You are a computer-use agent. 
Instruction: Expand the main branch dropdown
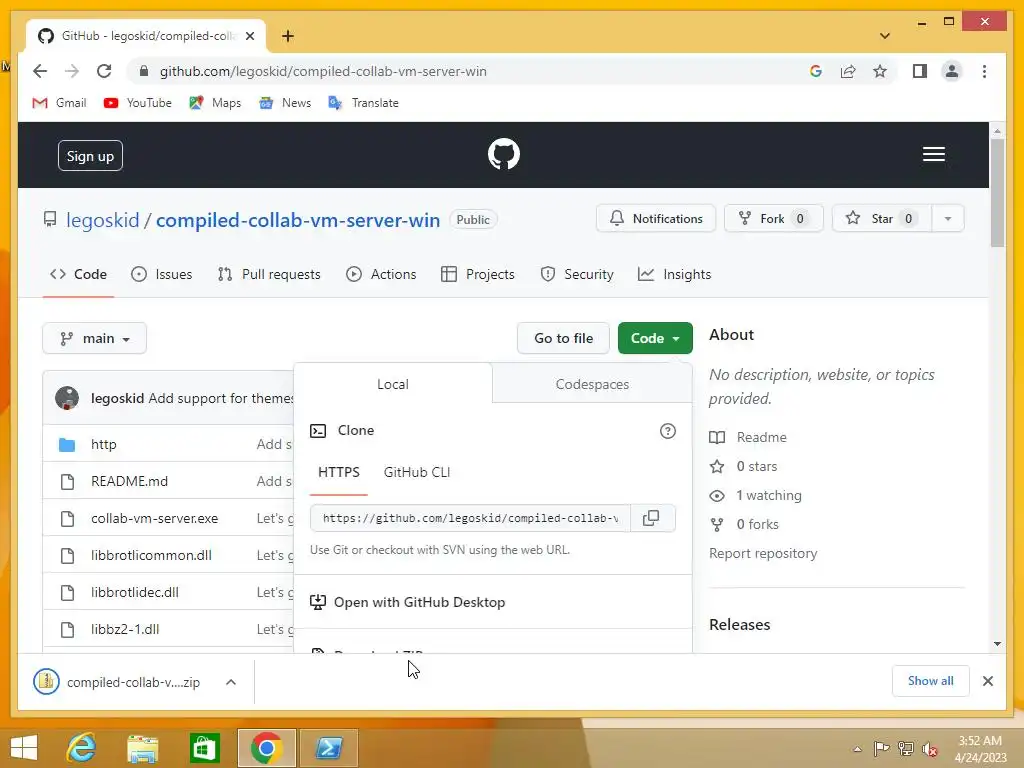(x=95, y=338)
